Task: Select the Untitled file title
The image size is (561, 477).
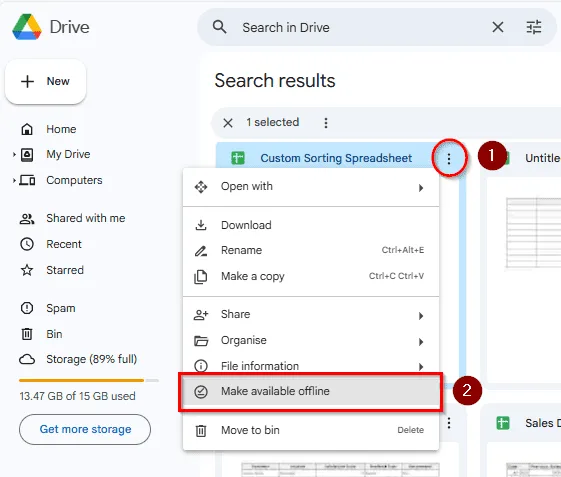Action: coord(543,158)
